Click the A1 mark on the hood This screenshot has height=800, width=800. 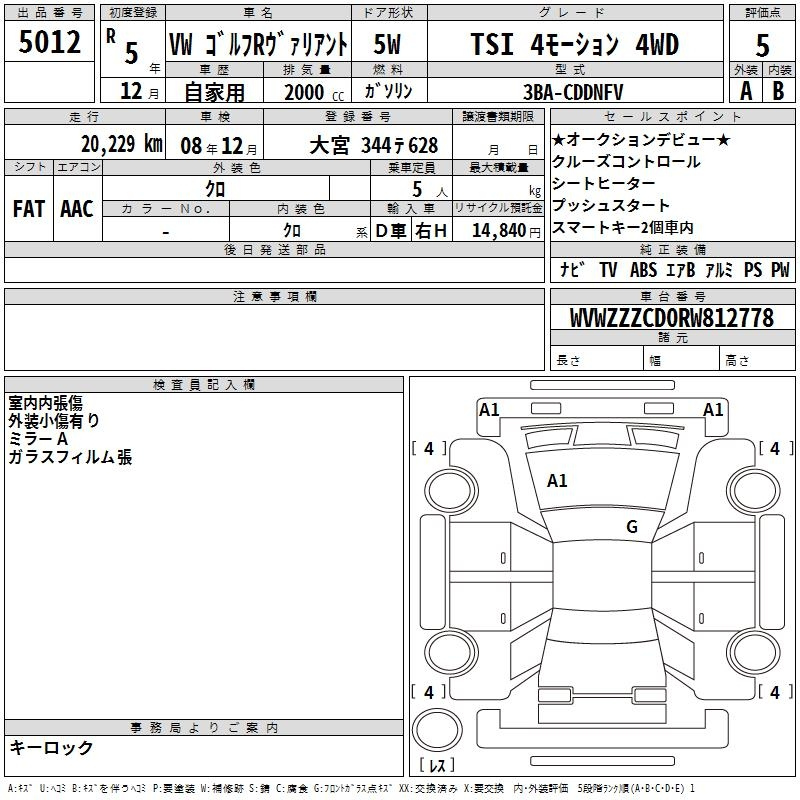(557, 481)
